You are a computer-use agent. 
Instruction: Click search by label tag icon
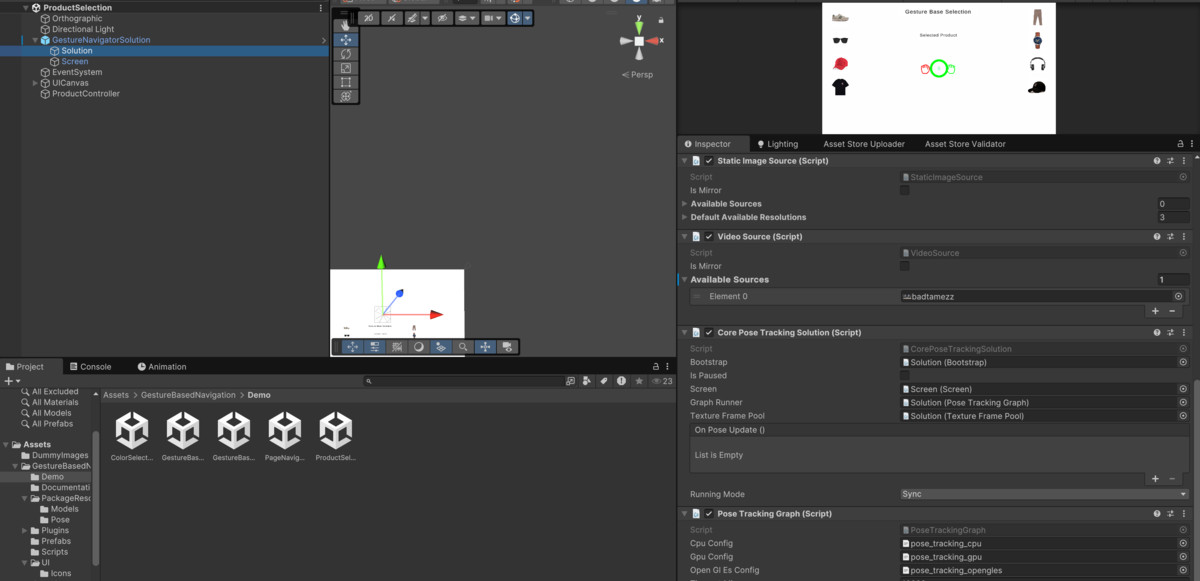pyautogui.click(x=605, y=381)
